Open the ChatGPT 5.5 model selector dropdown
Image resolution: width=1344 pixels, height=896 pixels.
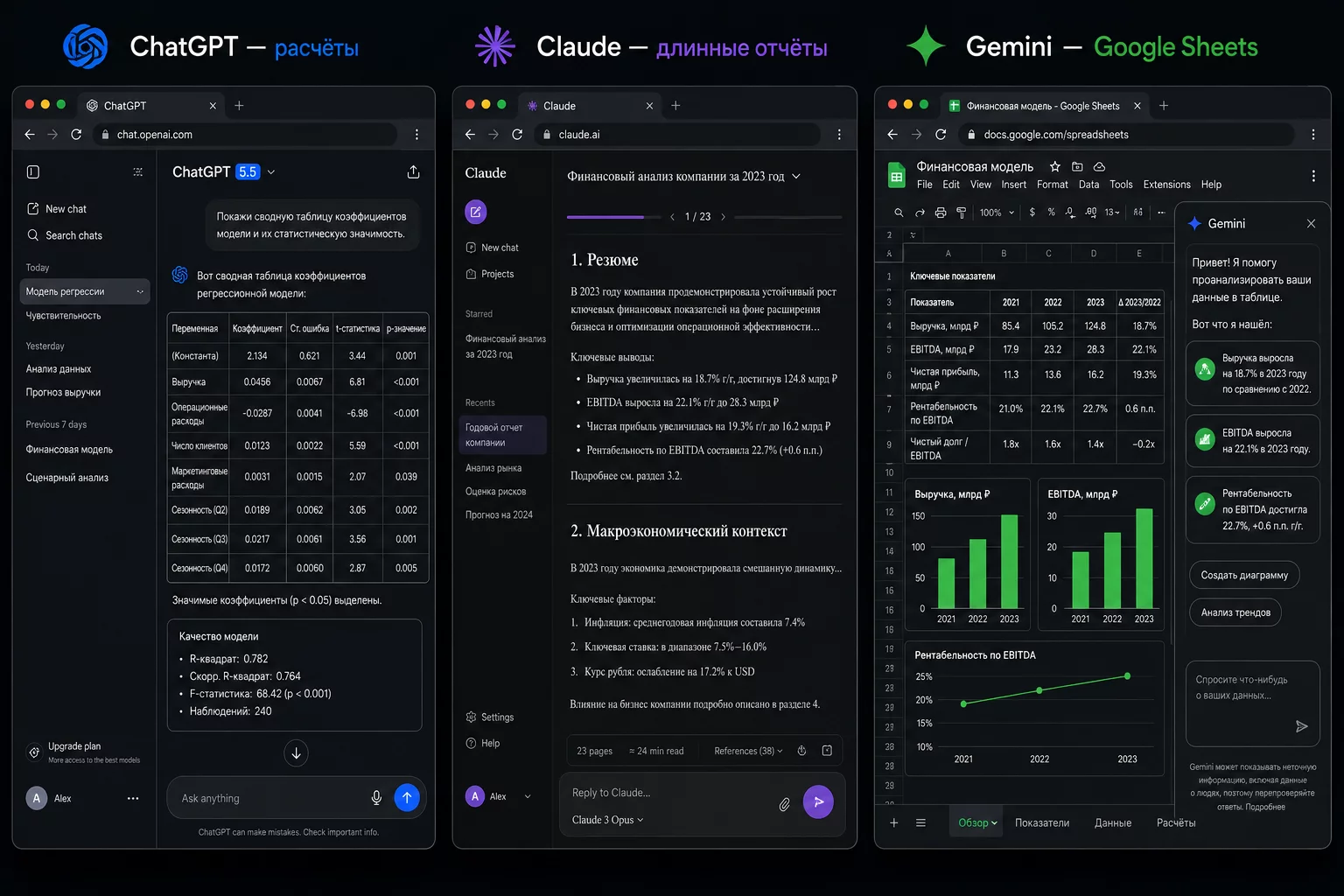point(271,172)
